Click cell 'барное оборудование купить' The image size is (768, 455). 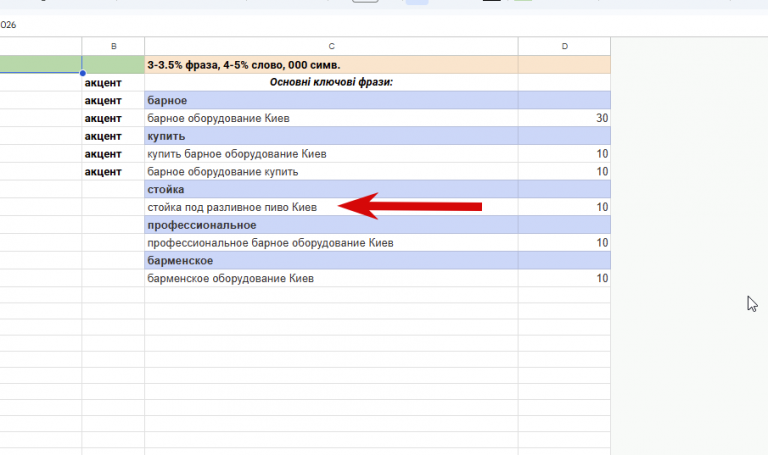pyautogui.click(x=331, y=171)
